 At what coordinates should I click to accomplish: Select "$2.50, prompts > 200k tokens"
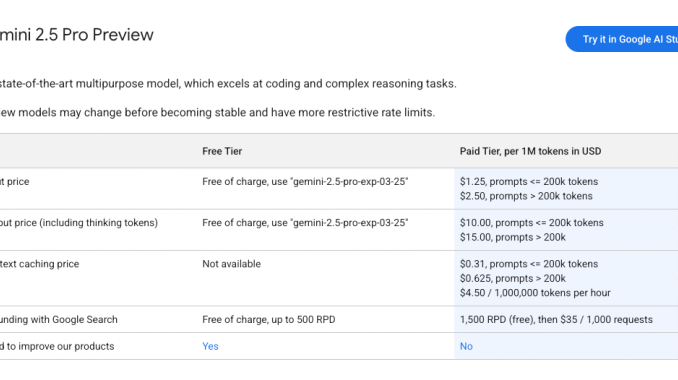tap(526, 196)
